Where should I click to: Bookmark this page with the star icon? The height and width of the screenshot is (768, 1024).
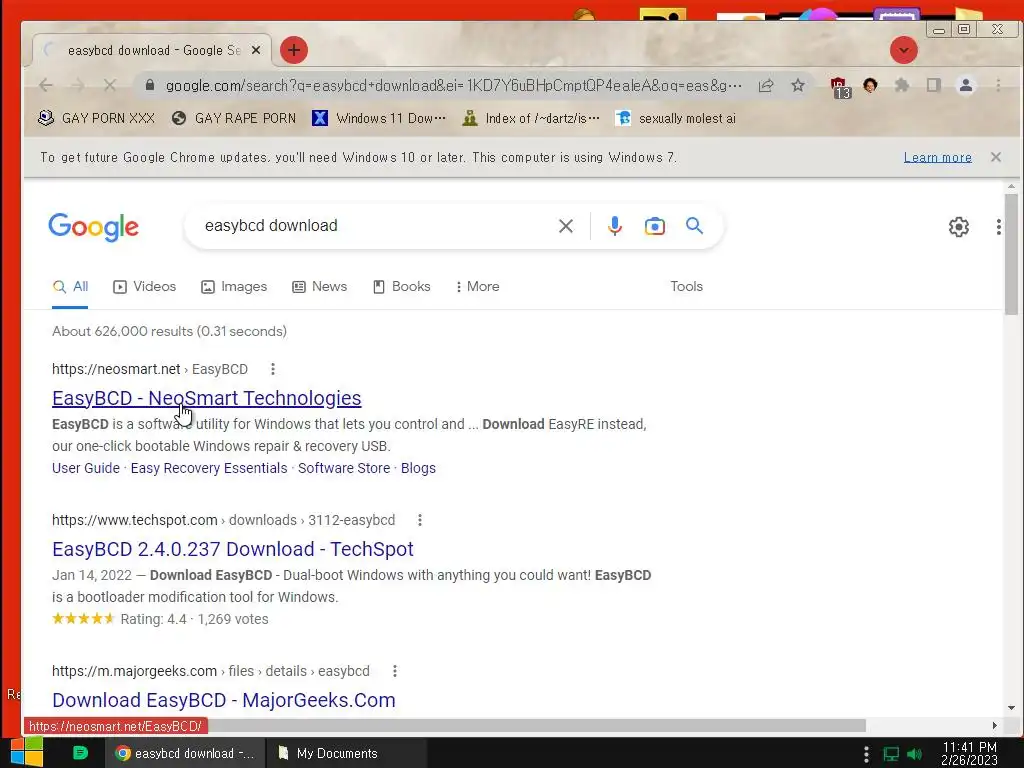tap(797, 86)
